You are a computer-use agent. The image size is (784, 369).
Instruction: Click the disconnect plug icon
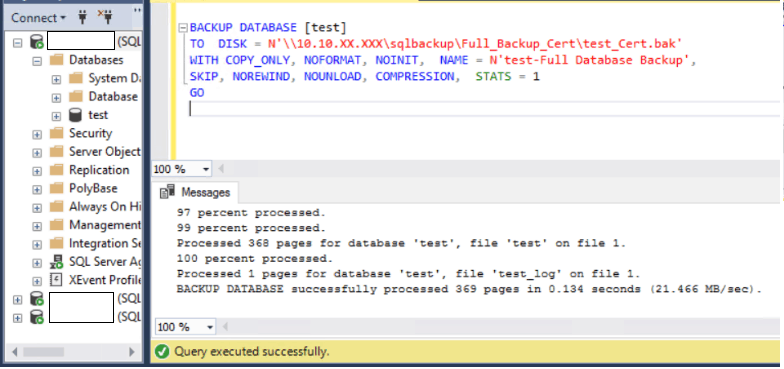(x=106, y=17)
